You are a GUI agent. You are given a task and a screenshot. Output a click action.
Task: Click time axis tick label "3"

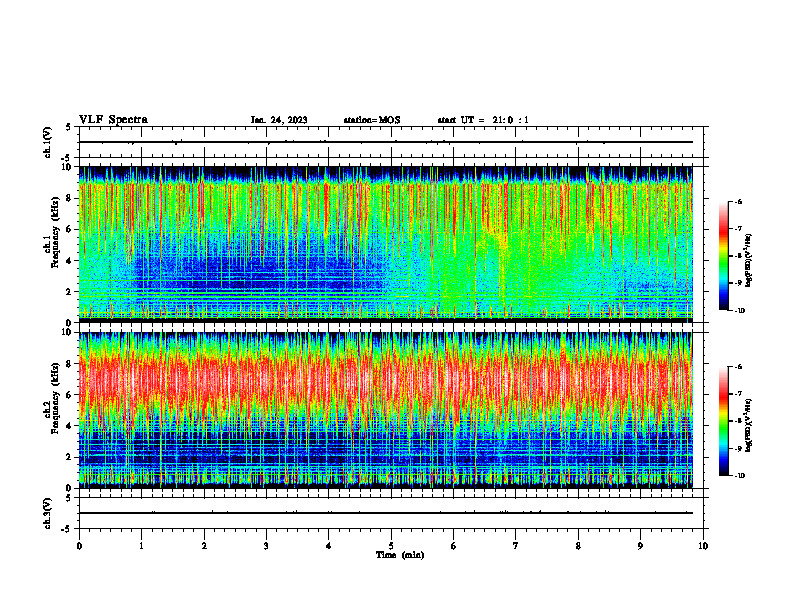[x=266, y=546]
